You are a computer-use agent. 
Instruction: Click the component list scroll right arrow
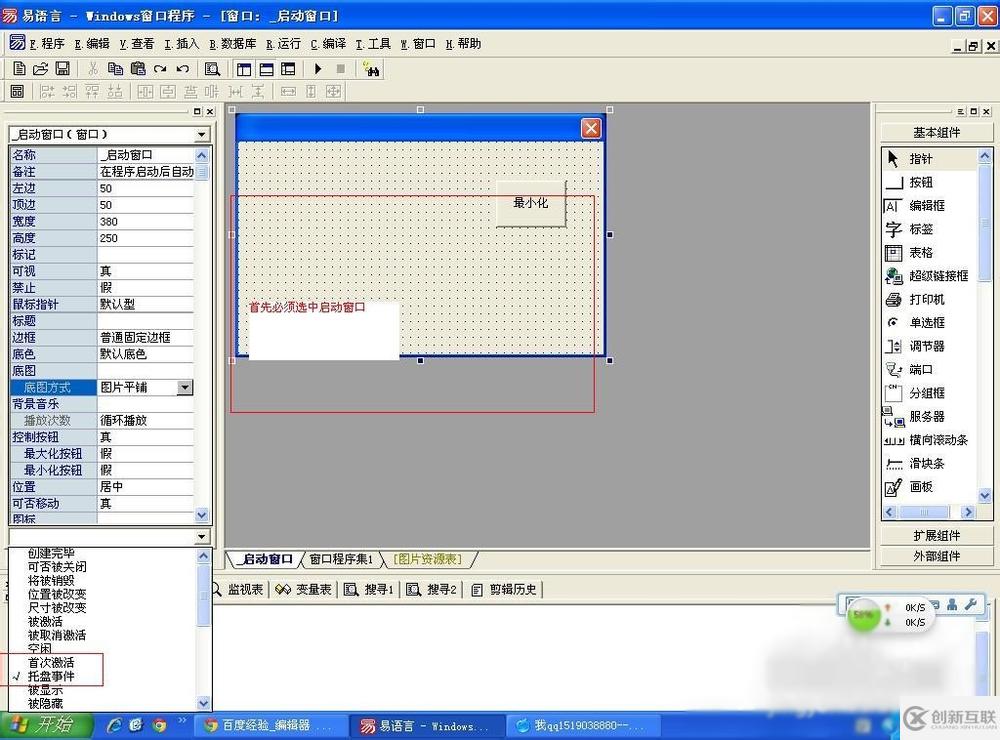coord(968,512)
